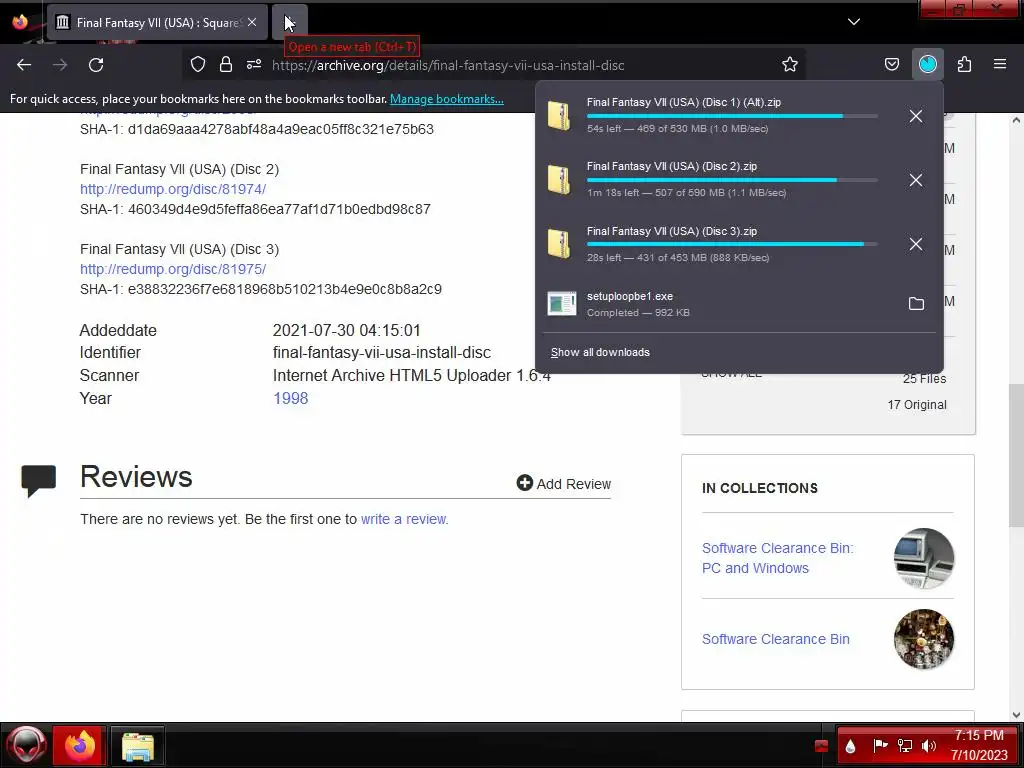Viewport: 1024px width, 768px height.
Task: Open a new tab with plus button
Action: pyautogui.click(x=289, y=22)
